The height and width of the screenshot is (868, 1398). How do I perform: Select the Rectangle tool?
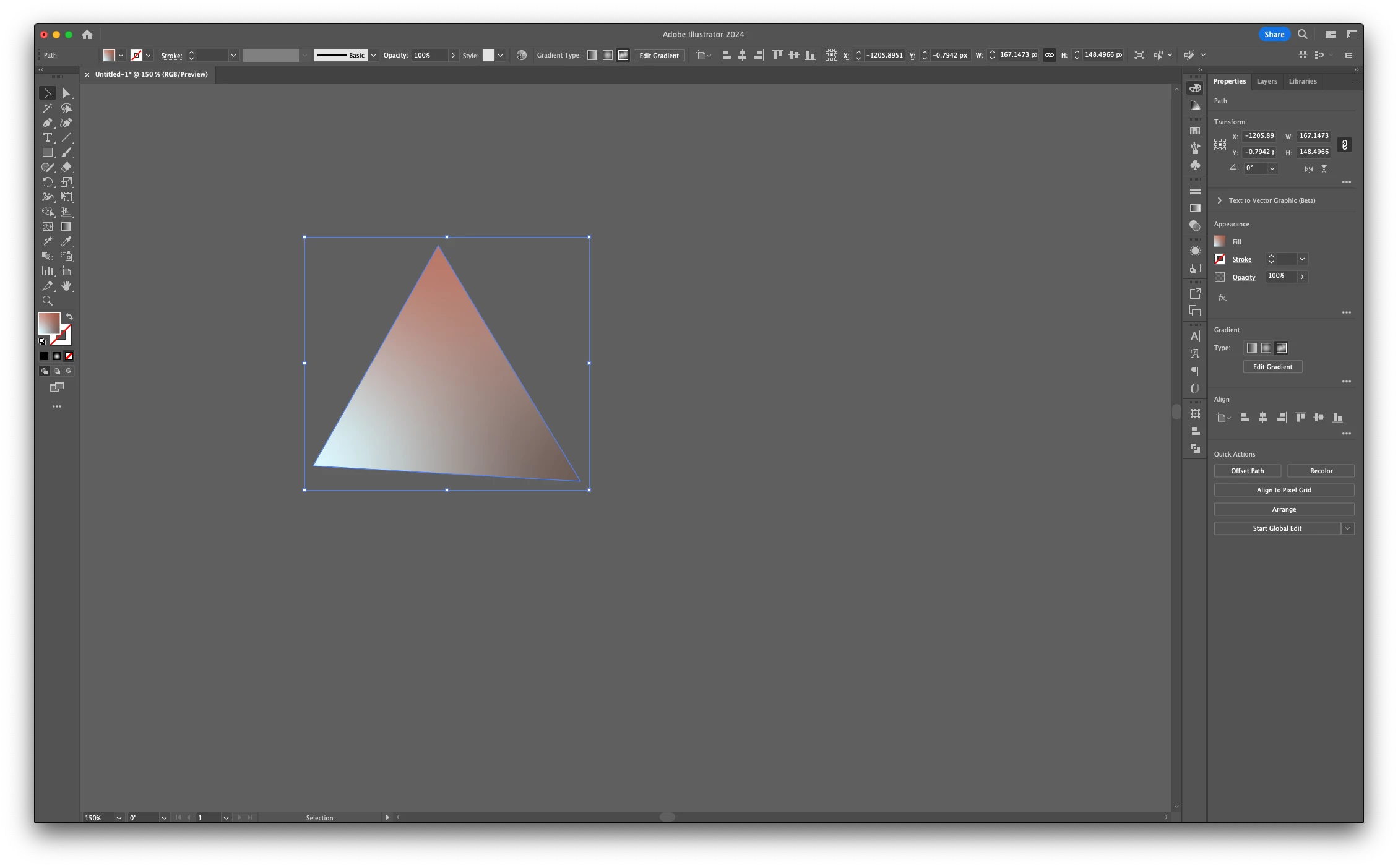click(x=47, y=153)
